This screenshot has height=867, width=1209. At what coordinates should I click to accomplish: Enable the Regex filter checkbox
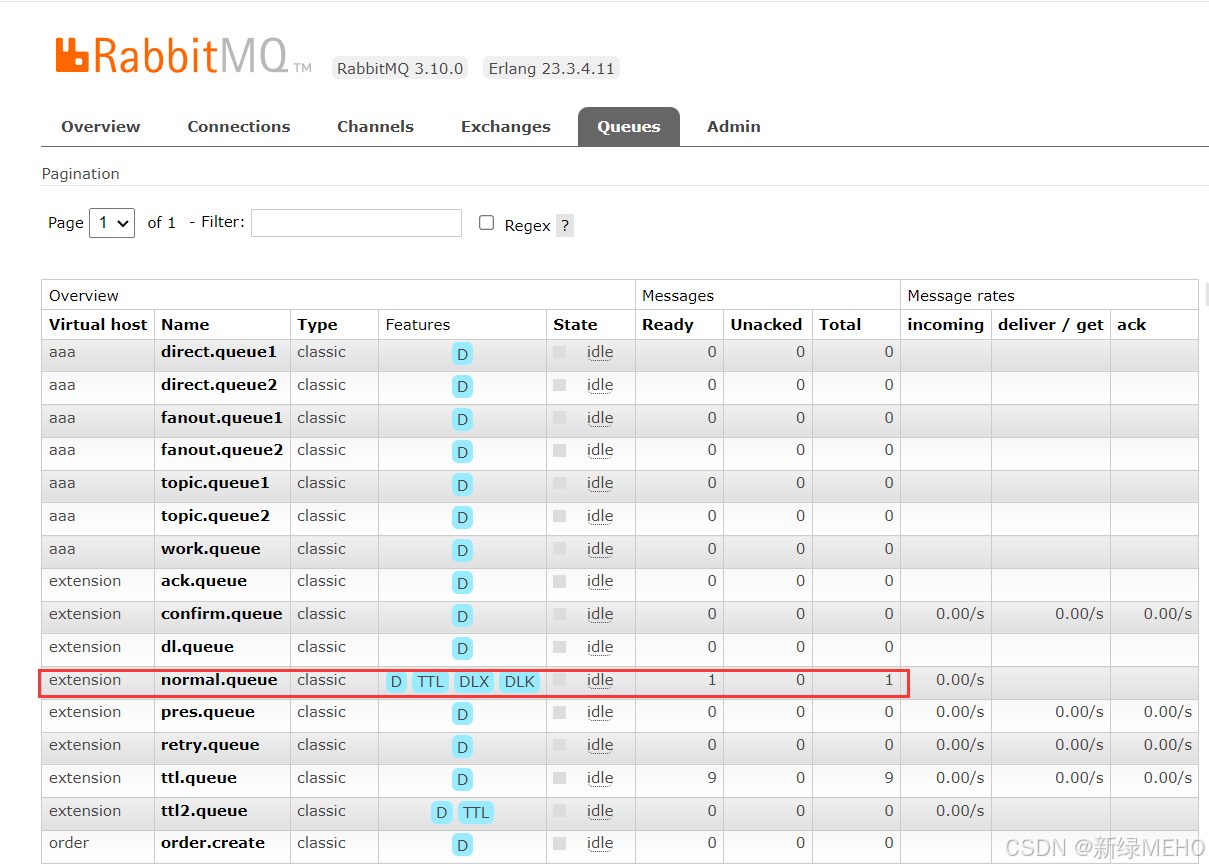[487, 223]
